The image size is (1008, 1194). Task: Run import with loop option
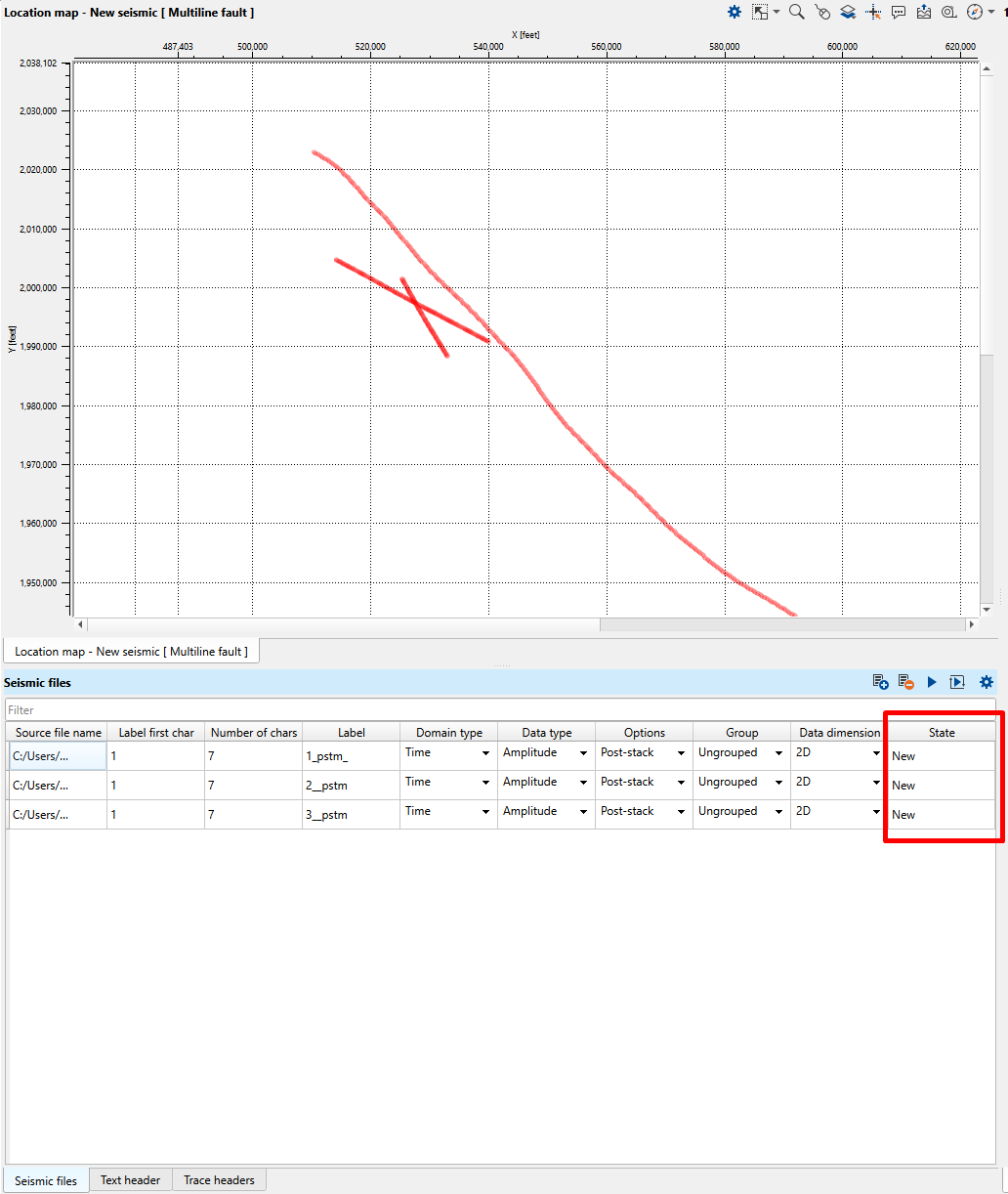(x=957, y=682)
